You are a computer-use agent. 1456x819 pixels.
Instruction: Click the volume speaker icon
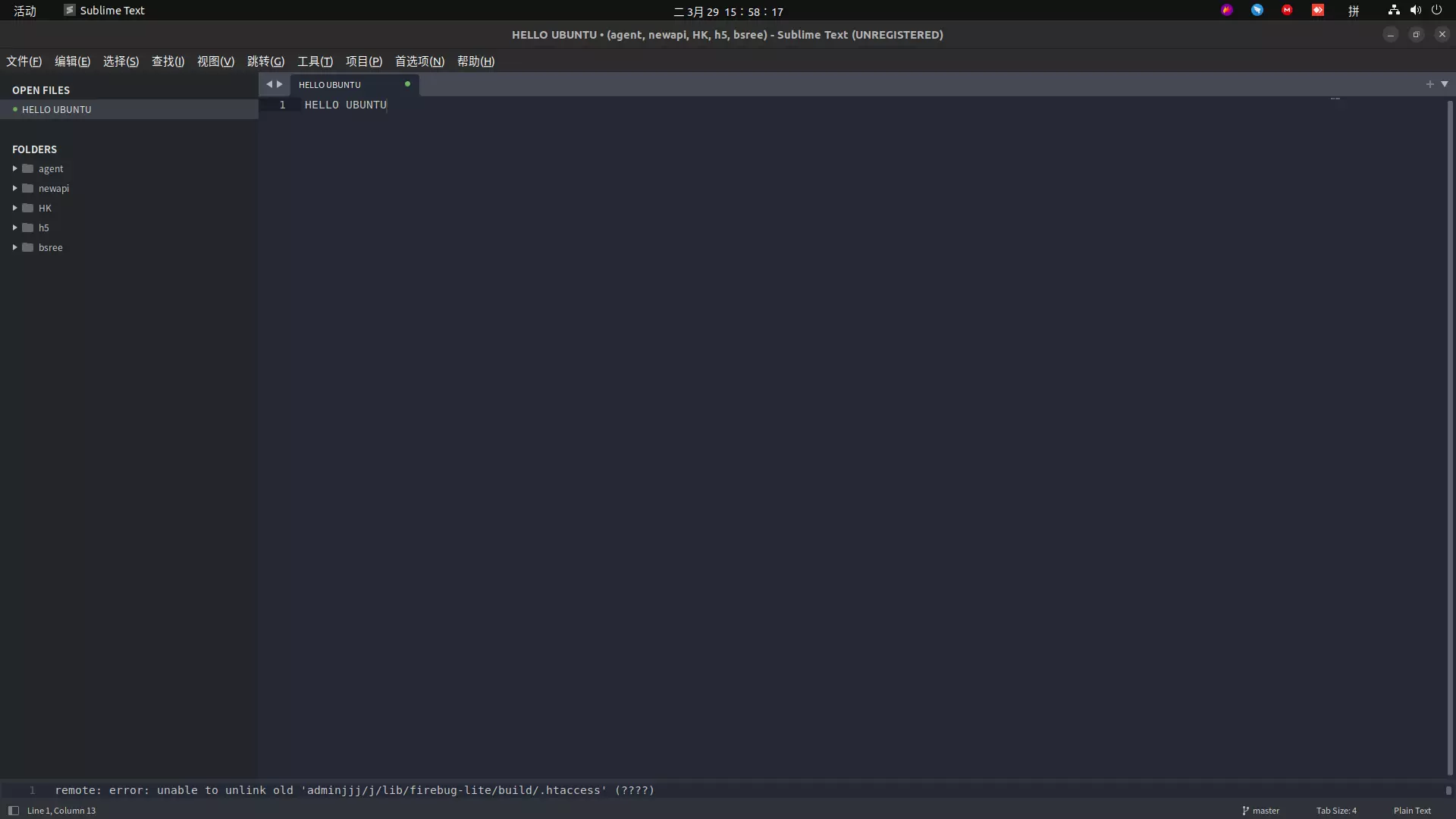coord(1415,10)
